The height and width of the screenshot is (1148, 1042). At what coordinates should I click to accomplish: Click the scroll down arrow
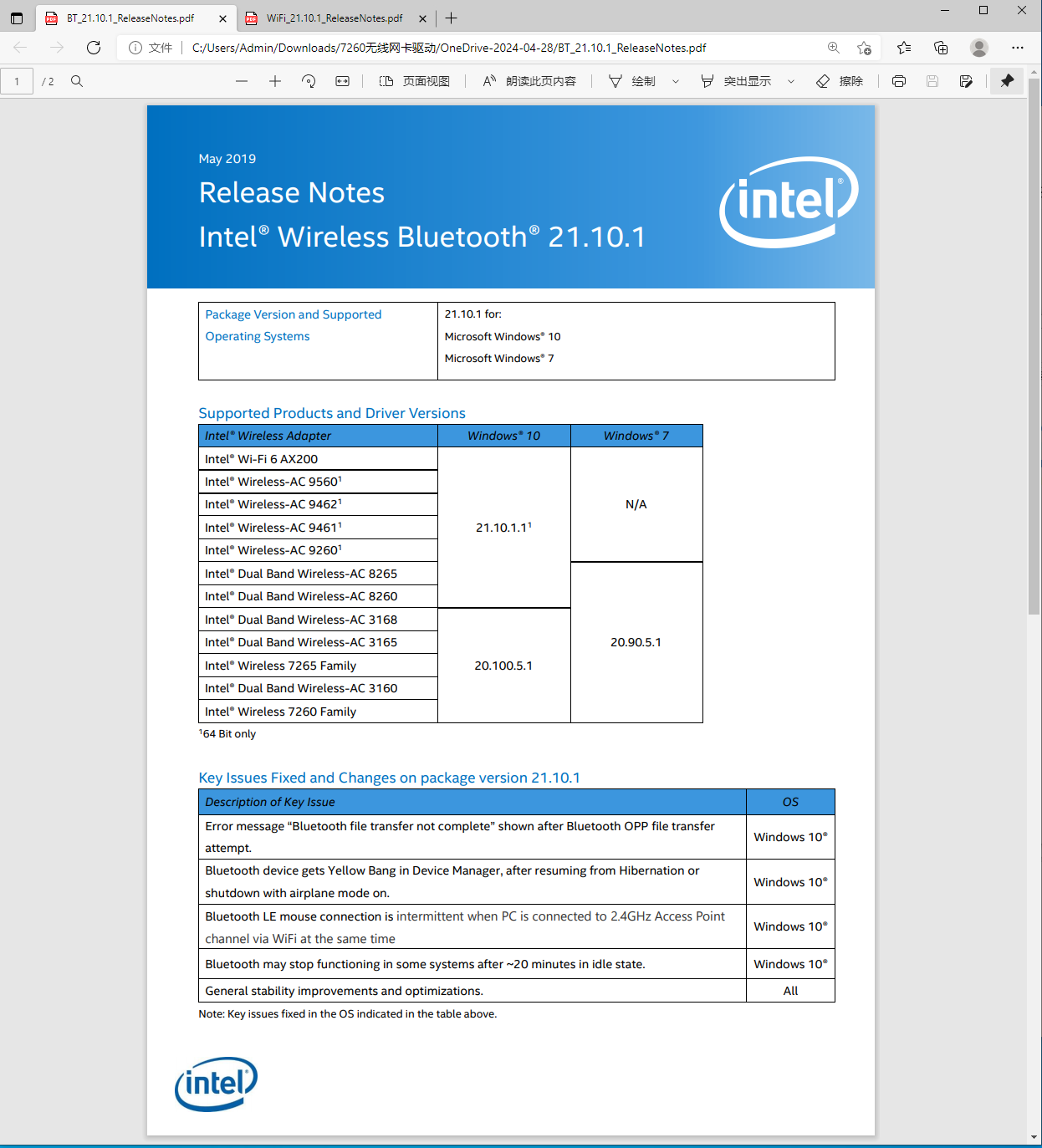click(x=1034, y=1137)
